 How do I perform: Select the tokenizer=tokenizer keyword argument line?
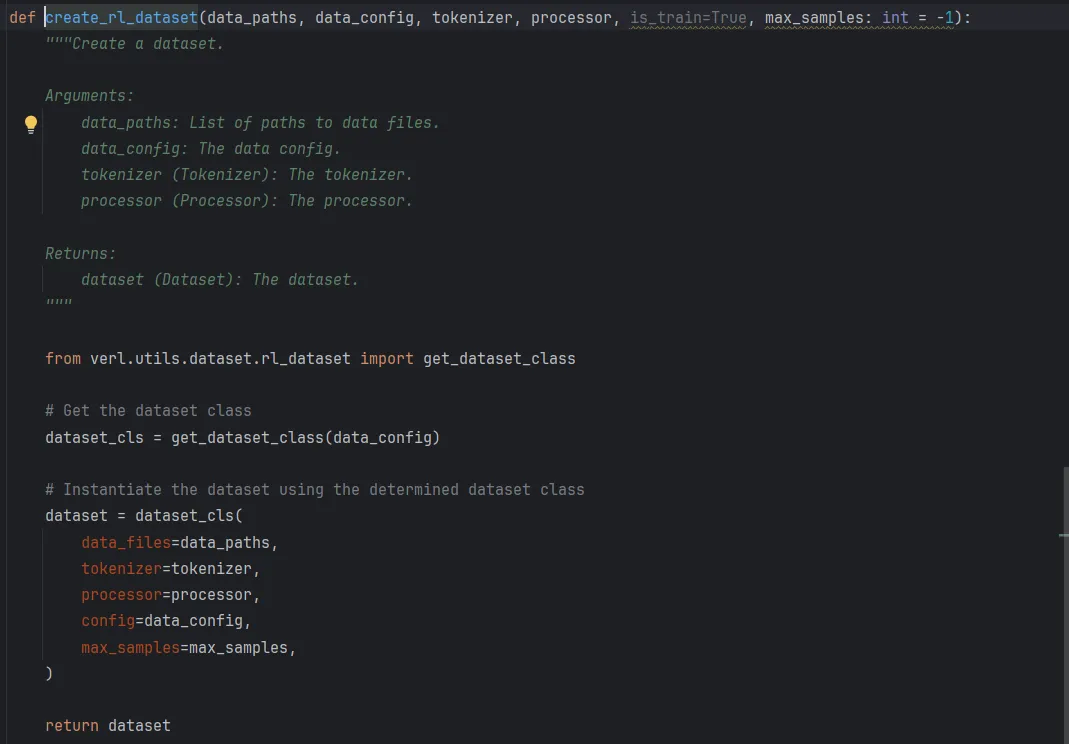click(170, 569)
